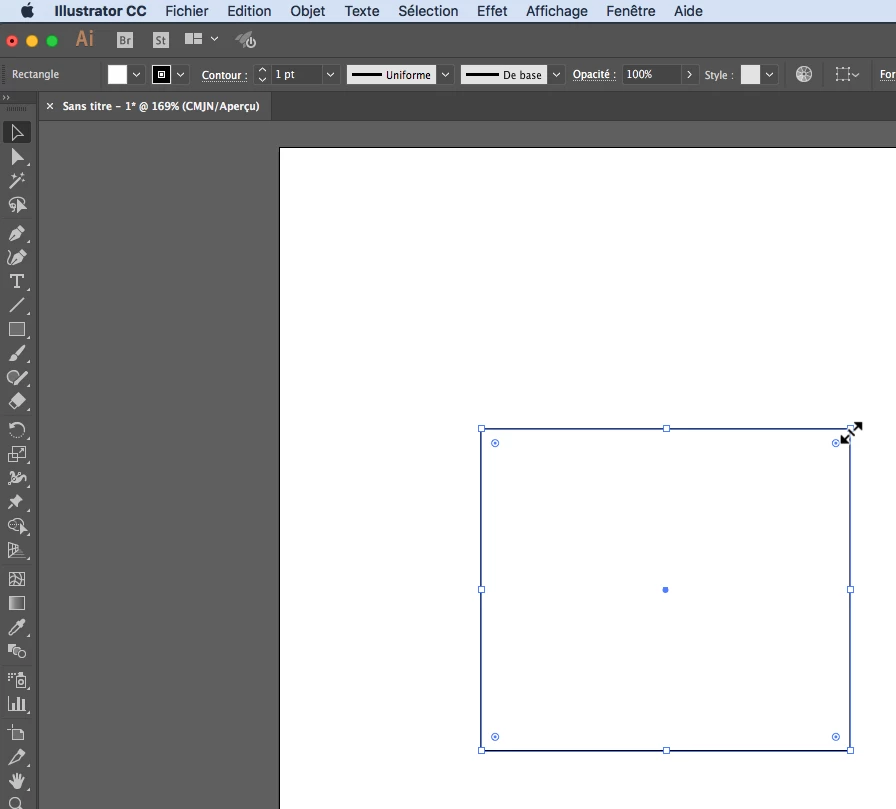
Task: Open the Style graphic style dropdown
Action: tap(769, 74)
